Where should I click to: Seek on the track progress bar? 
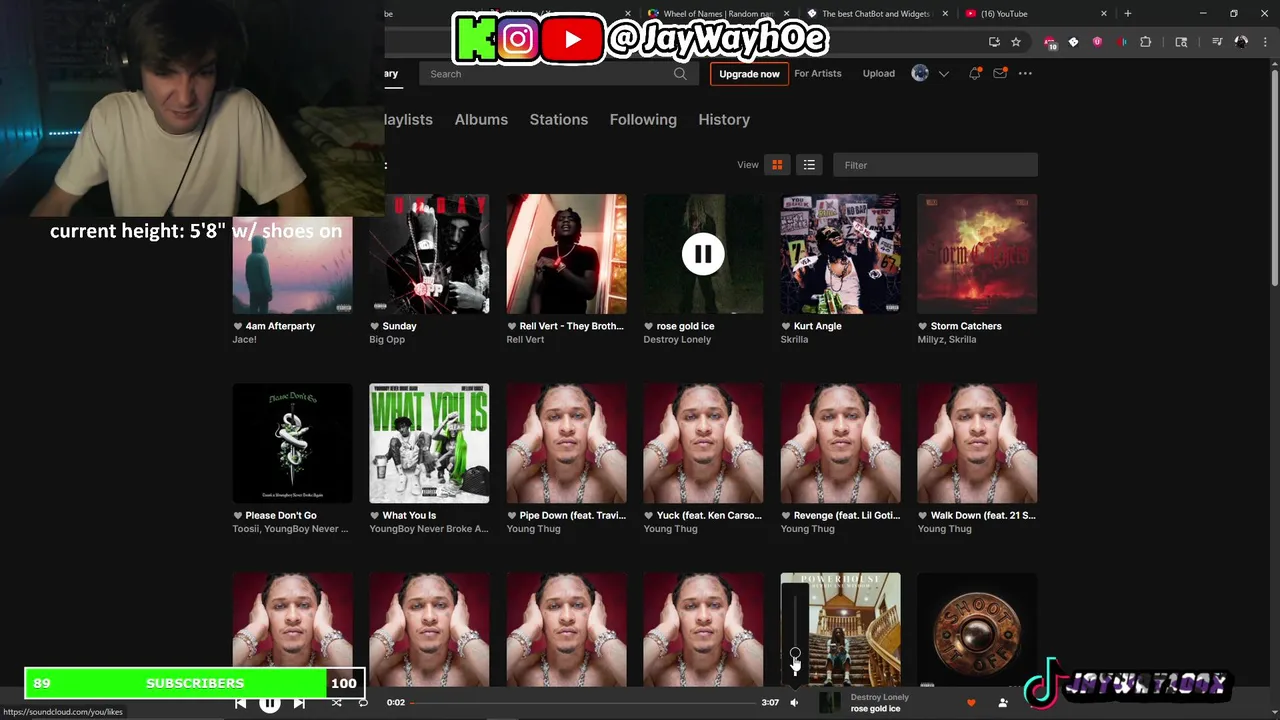(x=583, y=703)
